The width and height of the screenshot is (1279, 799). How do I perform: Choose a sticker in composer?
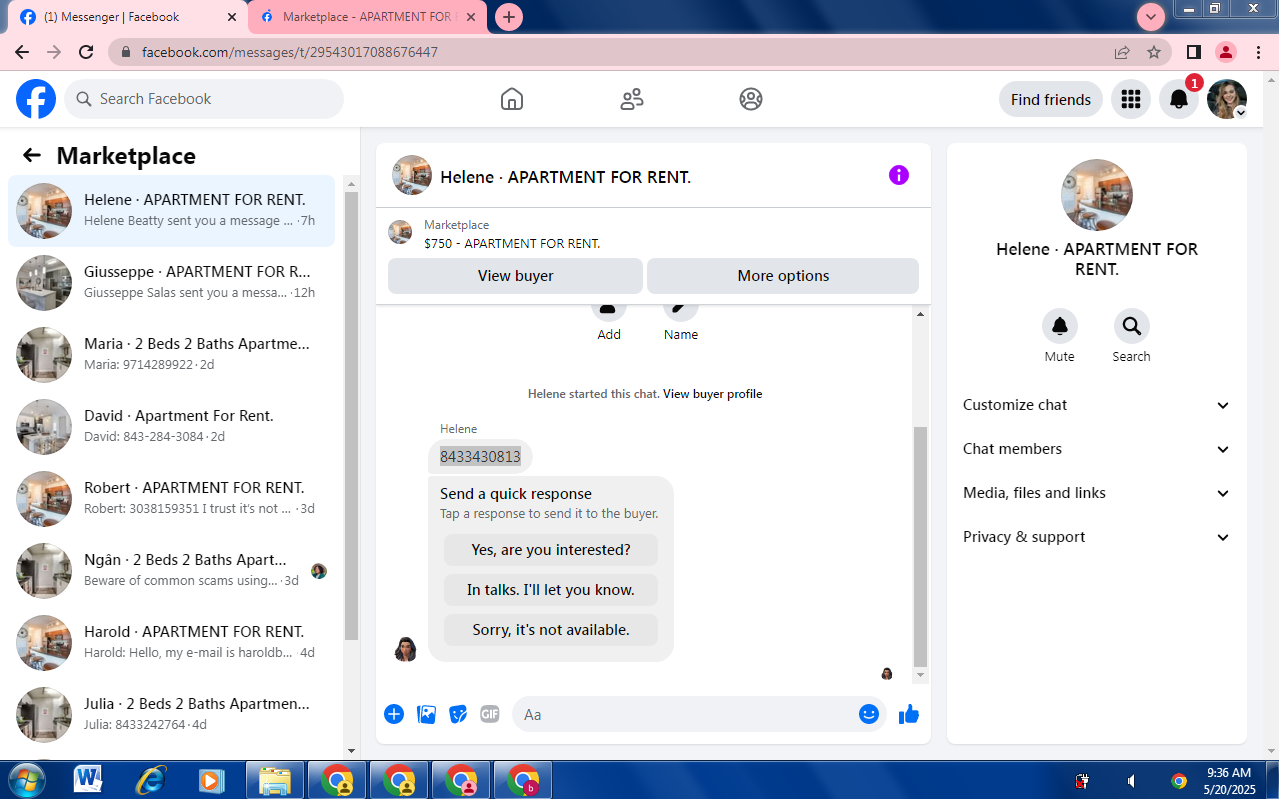click(x=458, y=714)
